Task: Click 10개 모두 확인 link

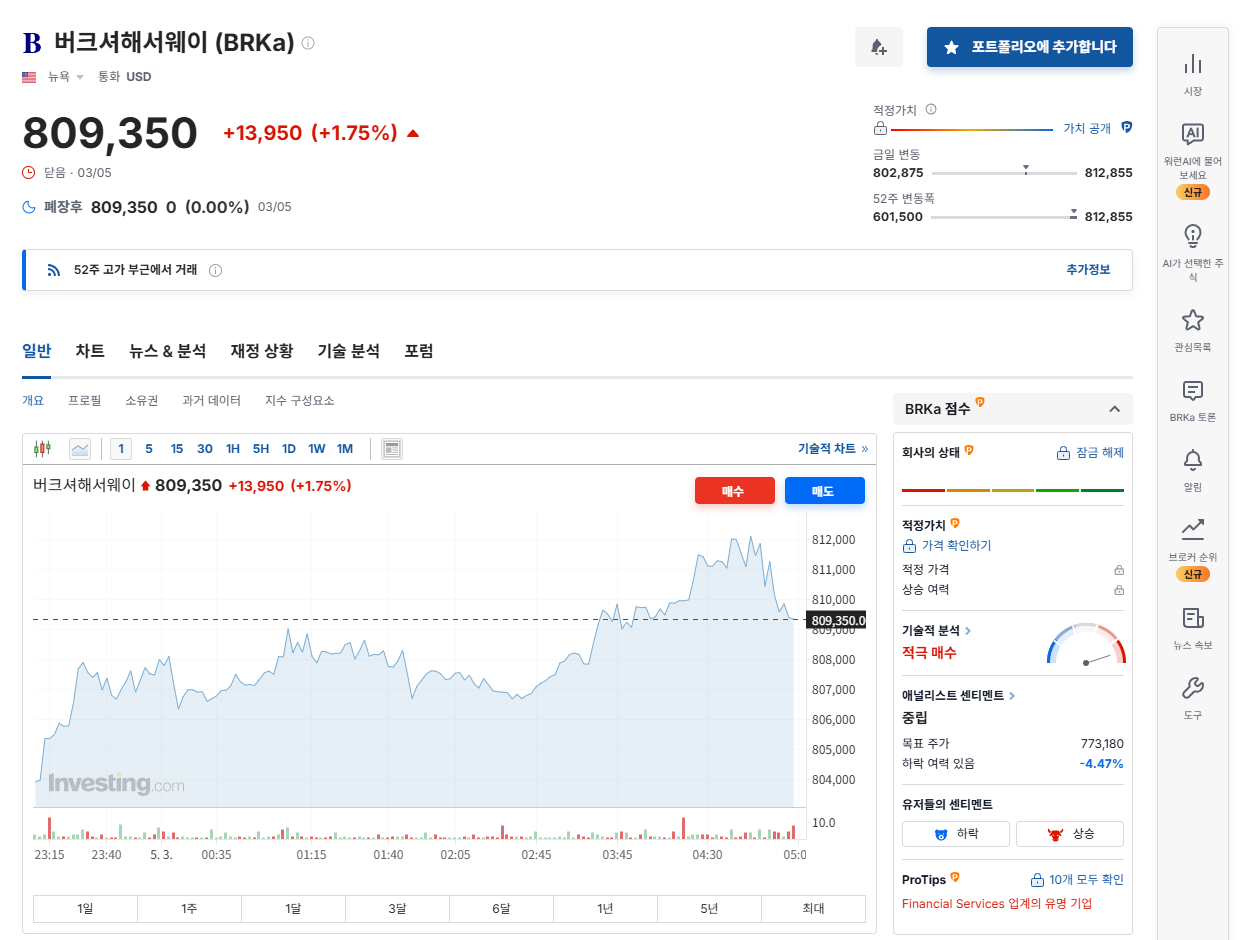Action: click(x=1077, y=880)
